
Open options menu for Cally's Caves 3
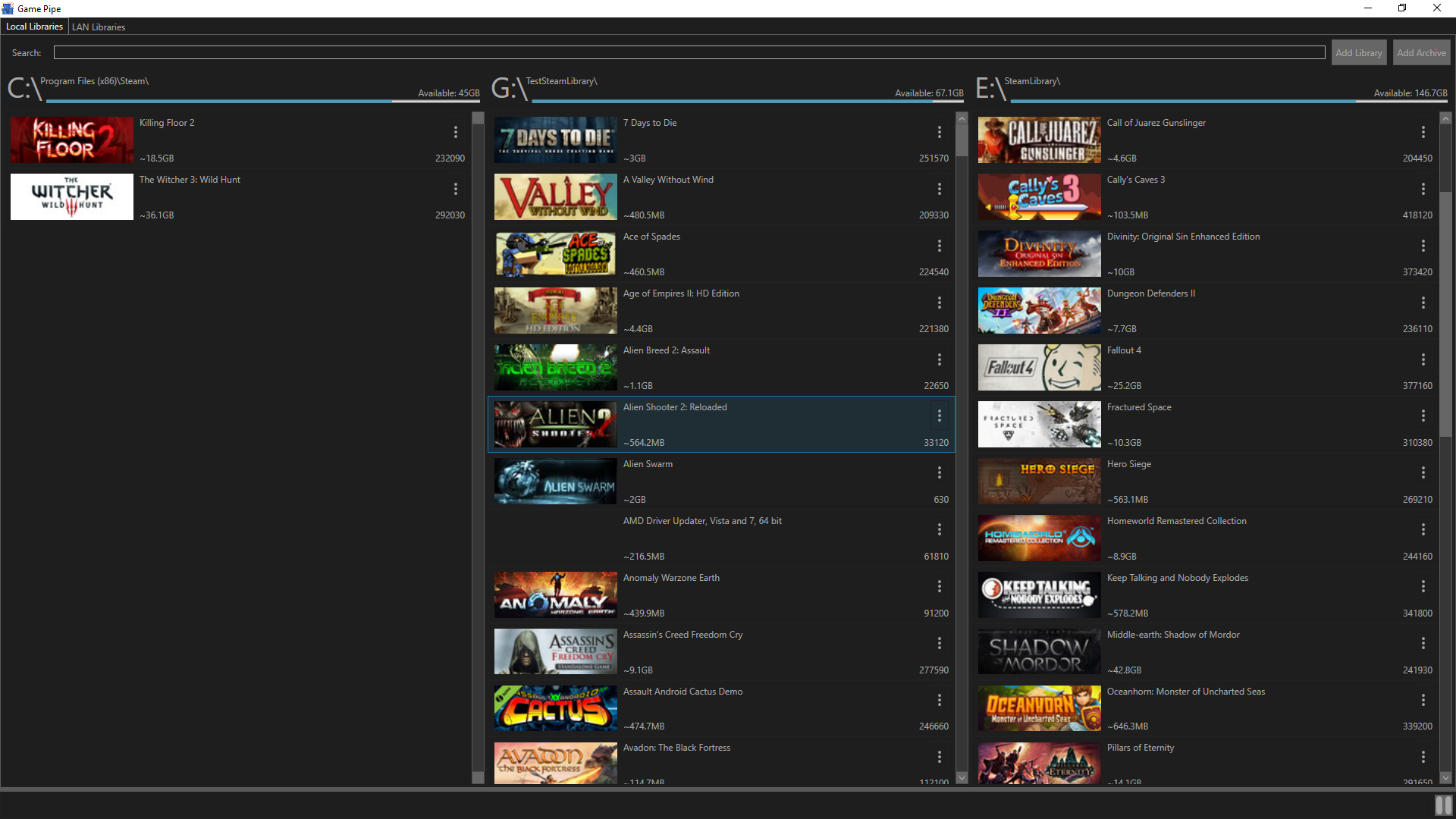click(1423, 189)
